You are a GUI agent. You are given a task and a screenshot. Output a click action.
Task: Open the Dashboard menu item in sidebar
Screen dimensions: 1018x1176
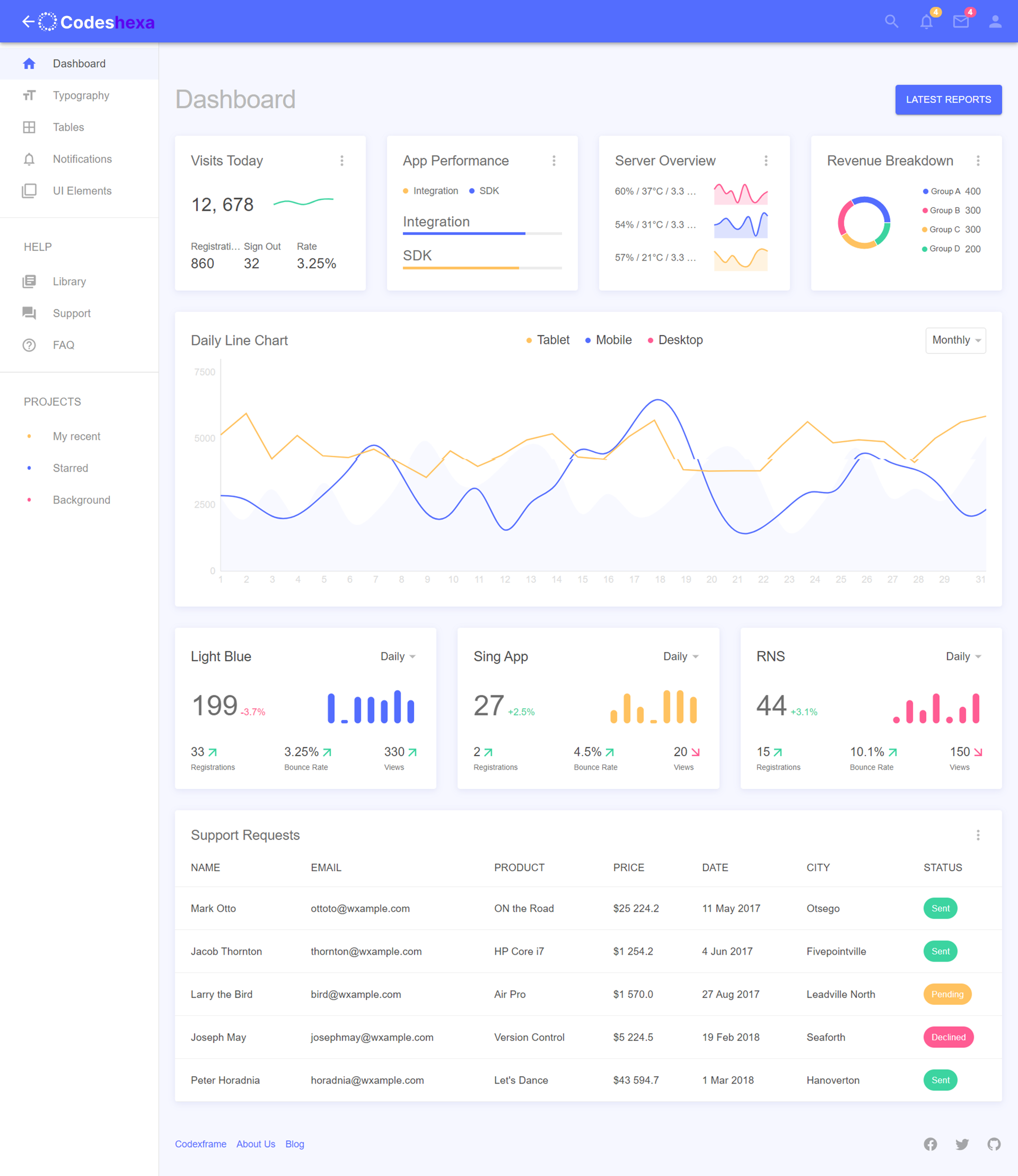coord(79,64)
